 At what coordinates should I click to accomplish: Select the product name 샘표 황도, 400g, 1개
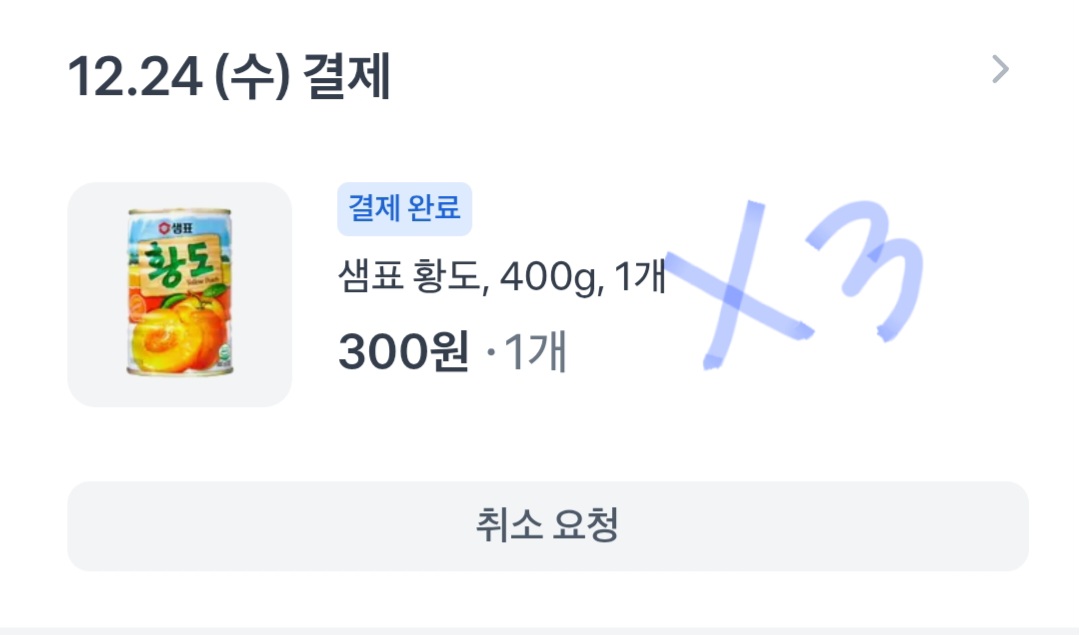[x=502, y=277]
